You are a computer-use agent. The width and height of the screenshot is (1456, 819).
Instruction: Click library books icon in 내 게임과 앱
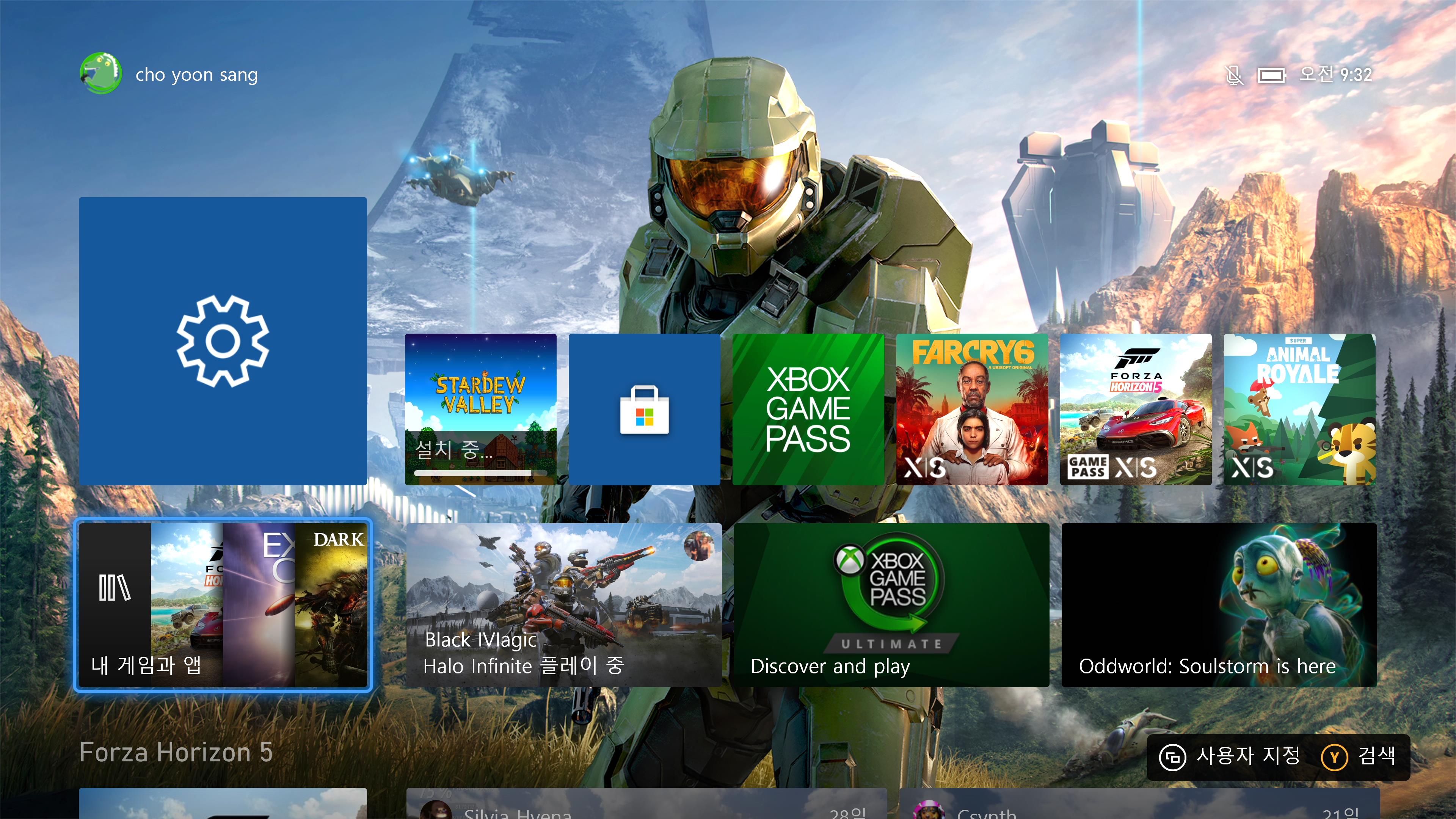point(115,587)
